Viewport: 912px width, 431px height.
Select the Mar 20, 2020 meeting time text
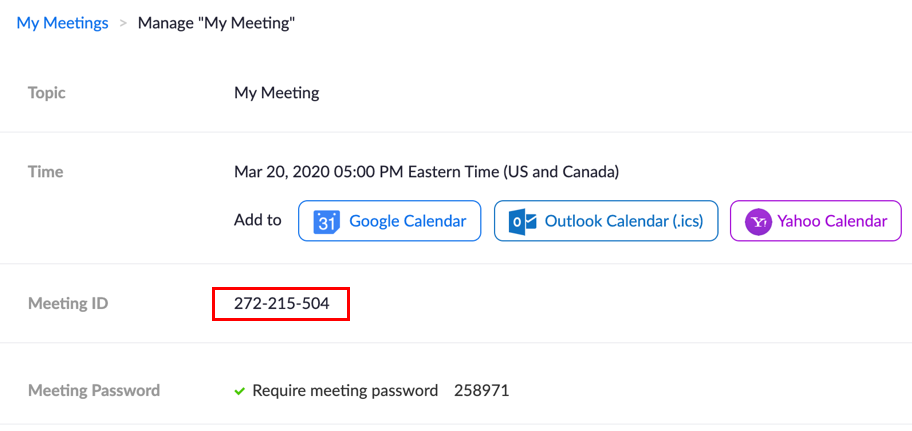(426, 172)
